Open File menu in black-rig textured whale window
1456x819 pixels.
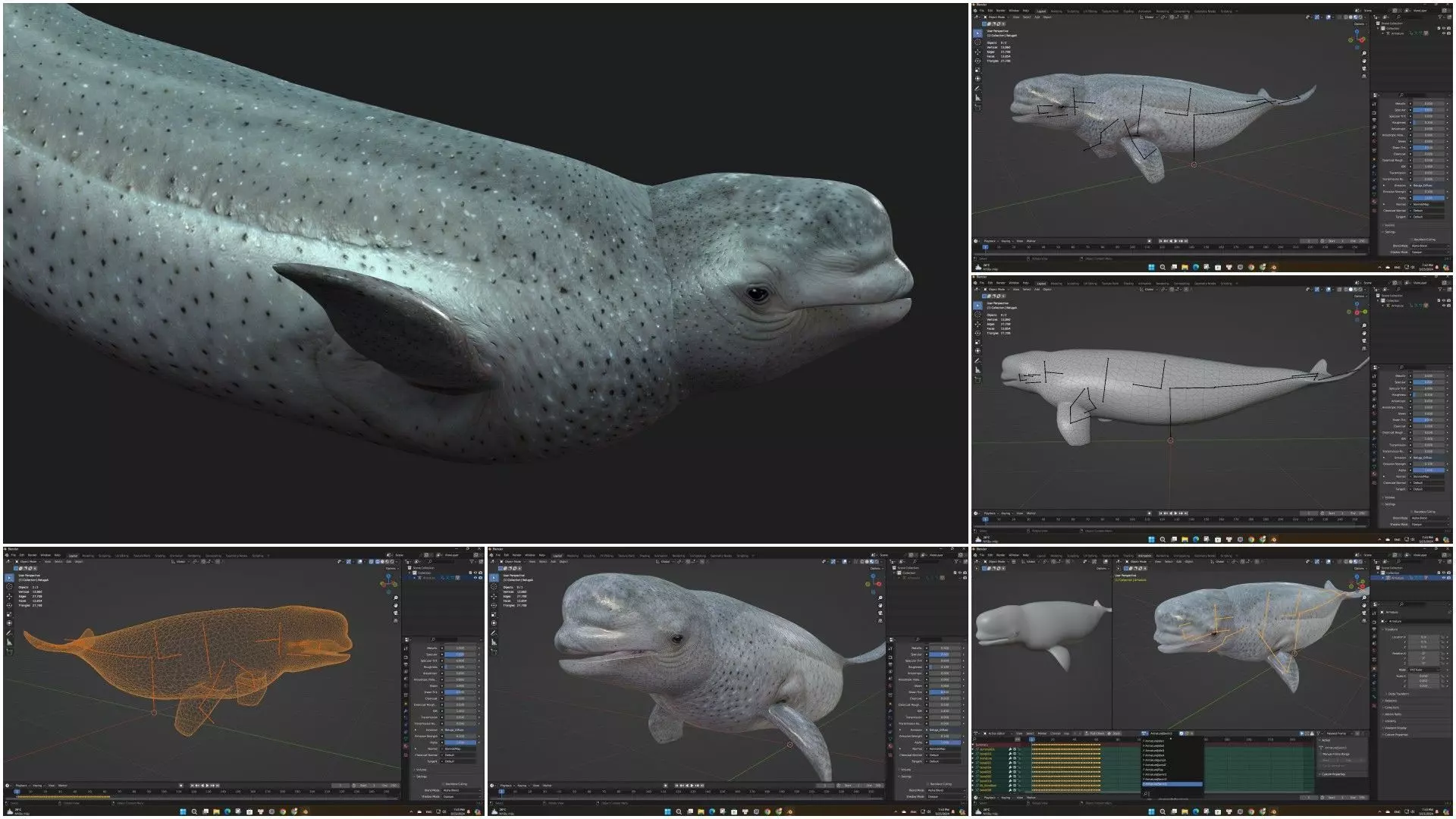[x=981, y=11]
